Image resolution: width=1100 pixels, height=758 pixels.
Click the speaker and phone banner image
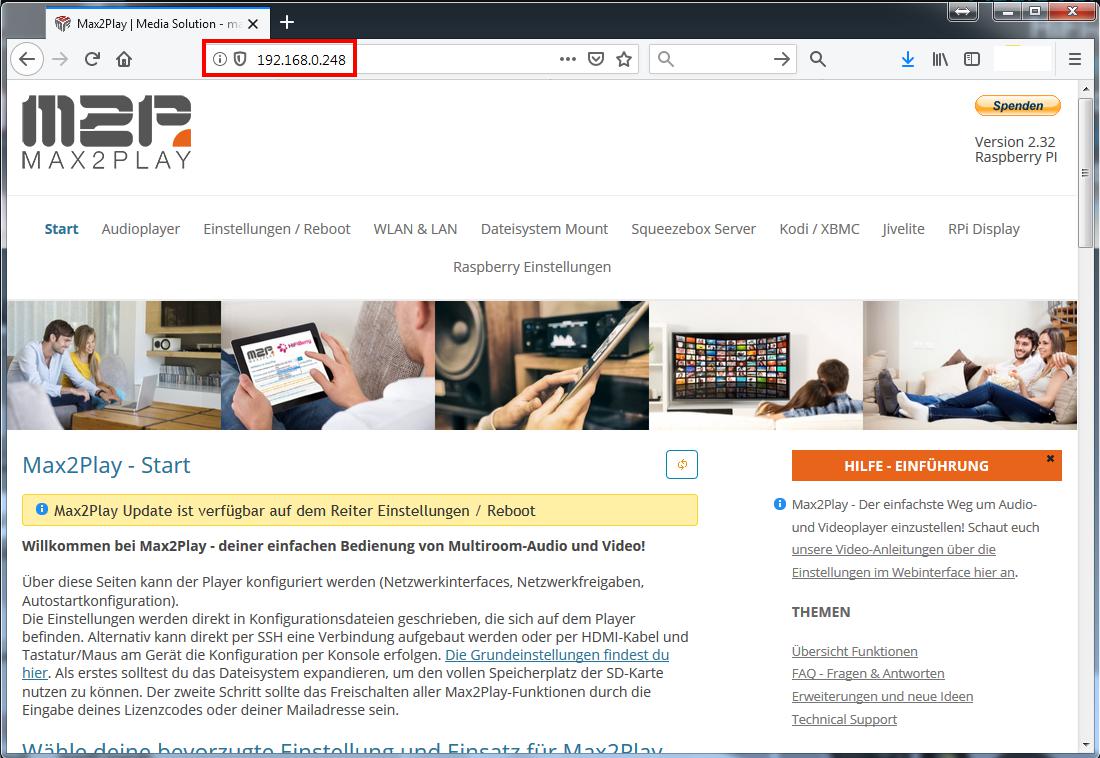[x=542, y=365]
